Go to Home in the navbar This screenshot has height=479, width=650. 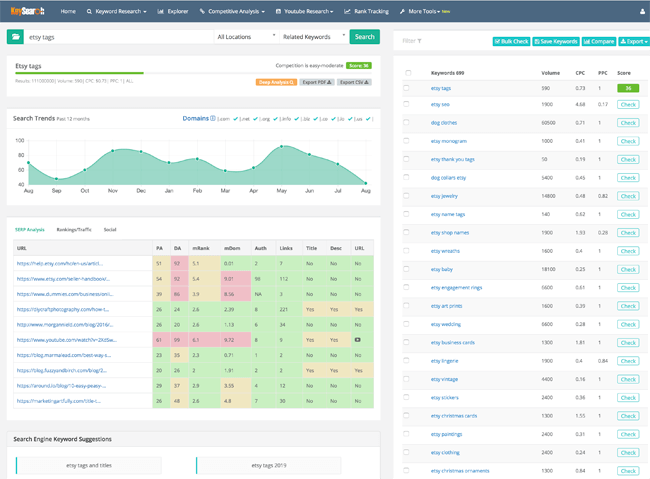point(67,11)
